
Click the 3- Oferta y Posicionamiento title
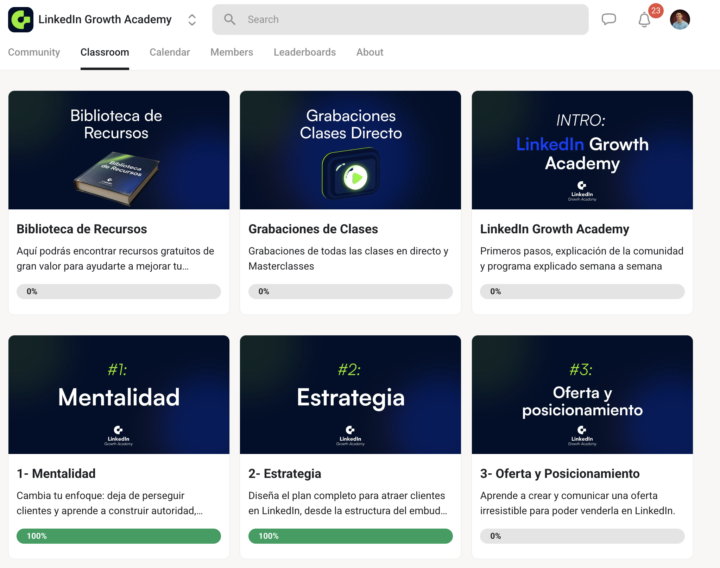click(560, 473)
